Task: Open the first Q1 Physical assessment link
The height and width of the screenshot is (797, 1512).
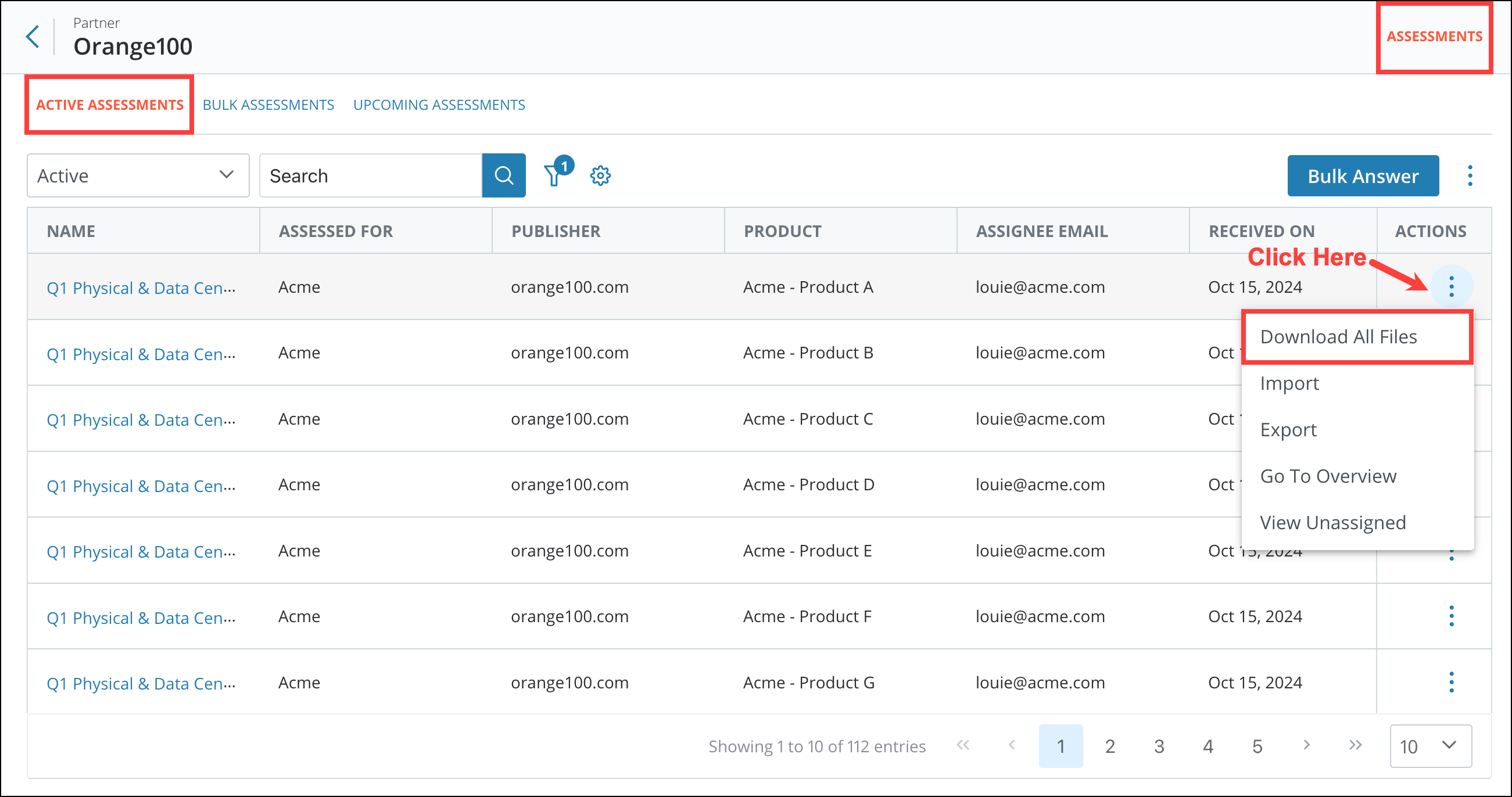Action: pyautogui.click(x=141, y=287)
